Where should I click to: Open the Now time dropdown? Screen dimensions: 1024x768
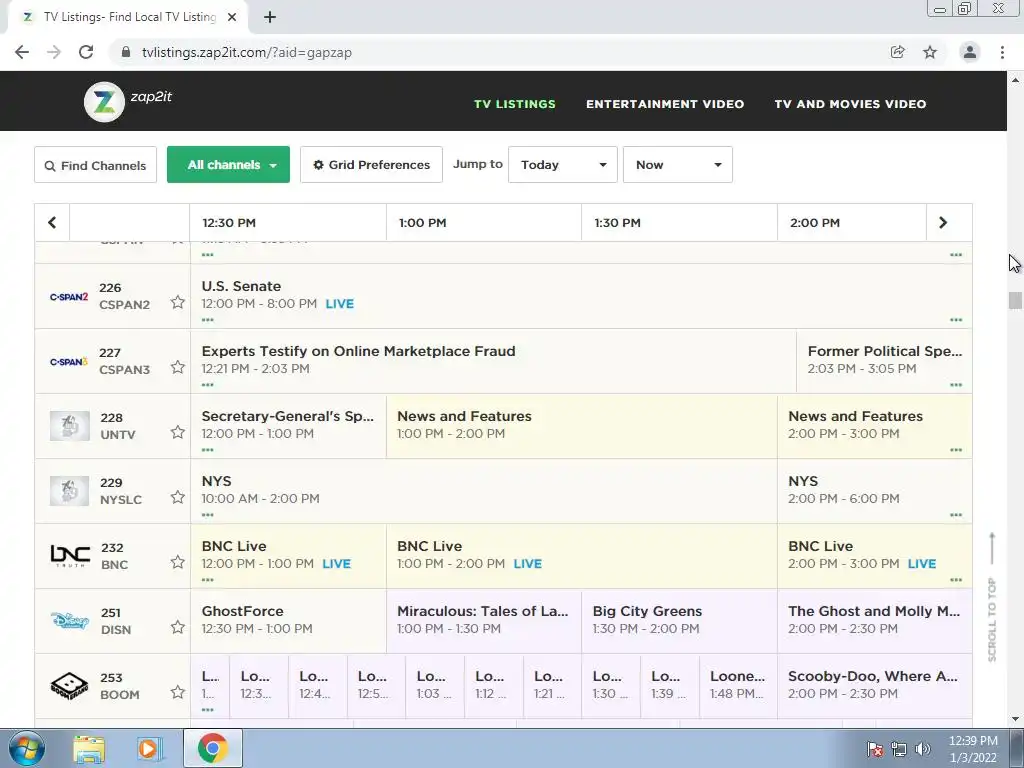[x=678, y=165]
